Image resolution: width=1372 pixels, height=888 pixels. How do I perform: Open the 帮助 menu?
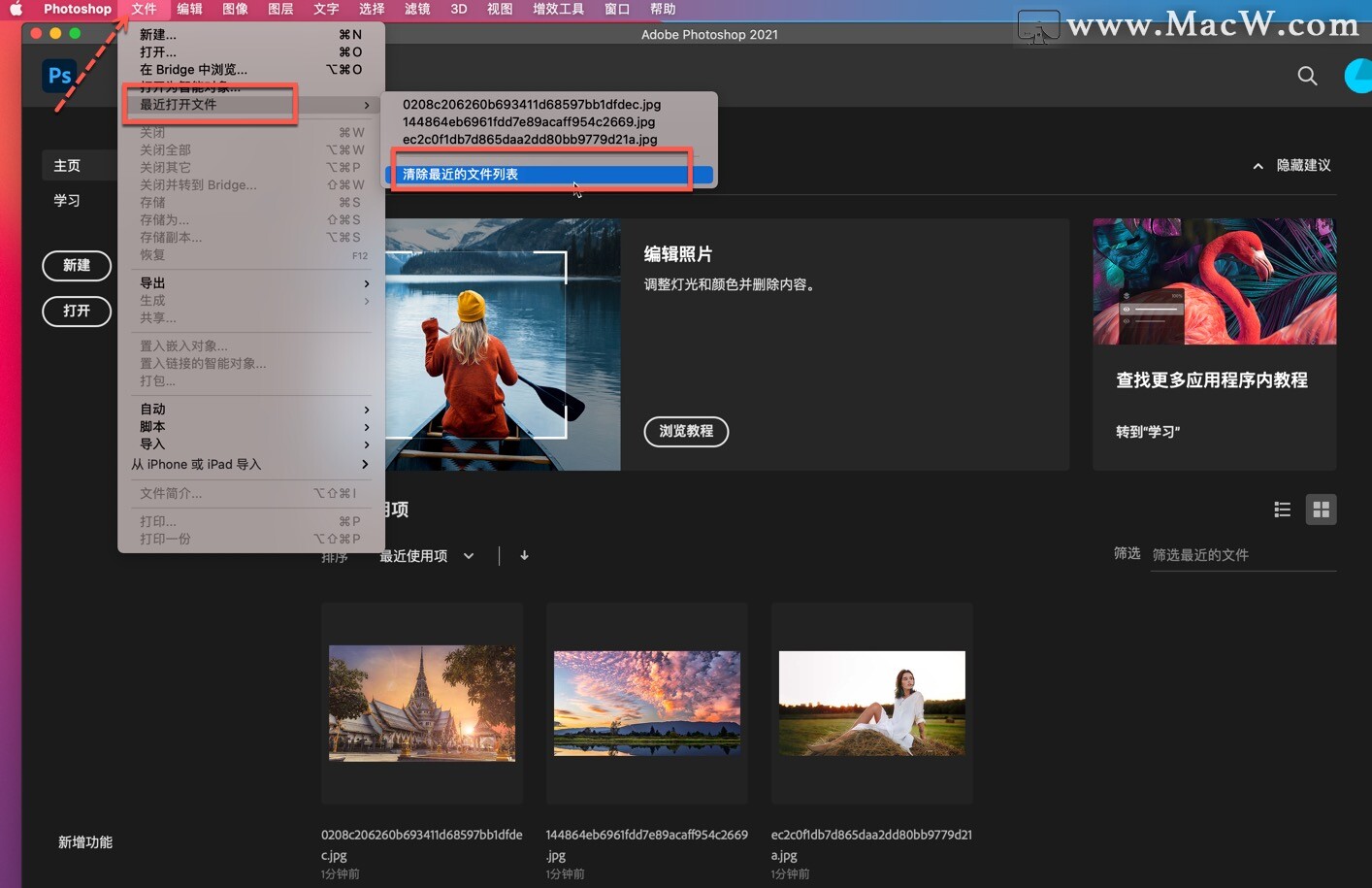click(663, 9)
